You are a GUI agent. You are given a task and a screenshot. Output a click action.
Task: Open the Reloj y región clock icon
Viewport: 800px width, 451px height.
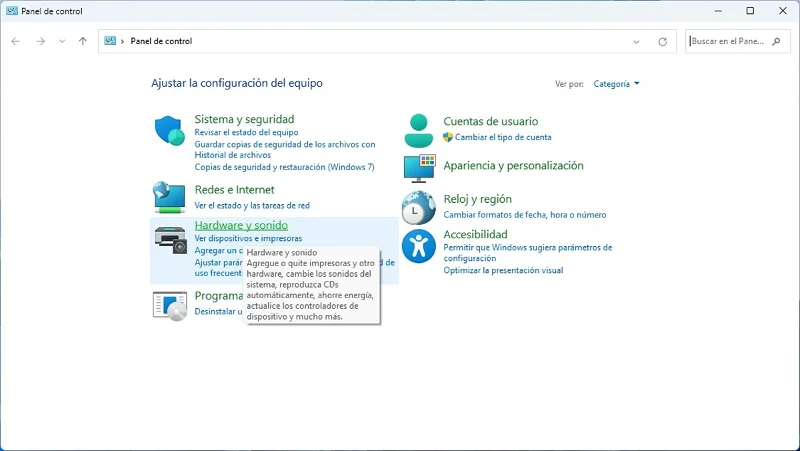coord(418,208)
